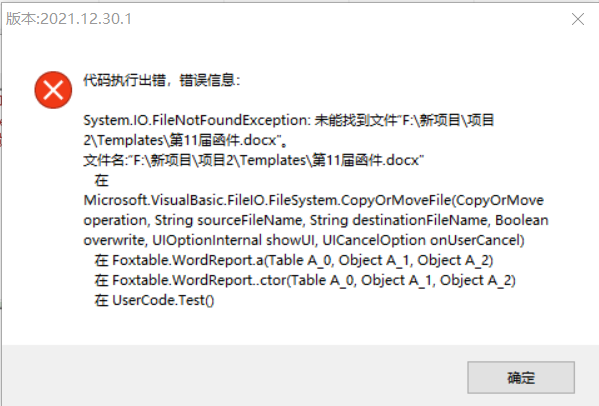The image size is (599, 406).
Task: Click the UIOptionInternal showUI text
Action: pyautogui.click(x=234, y=240)
